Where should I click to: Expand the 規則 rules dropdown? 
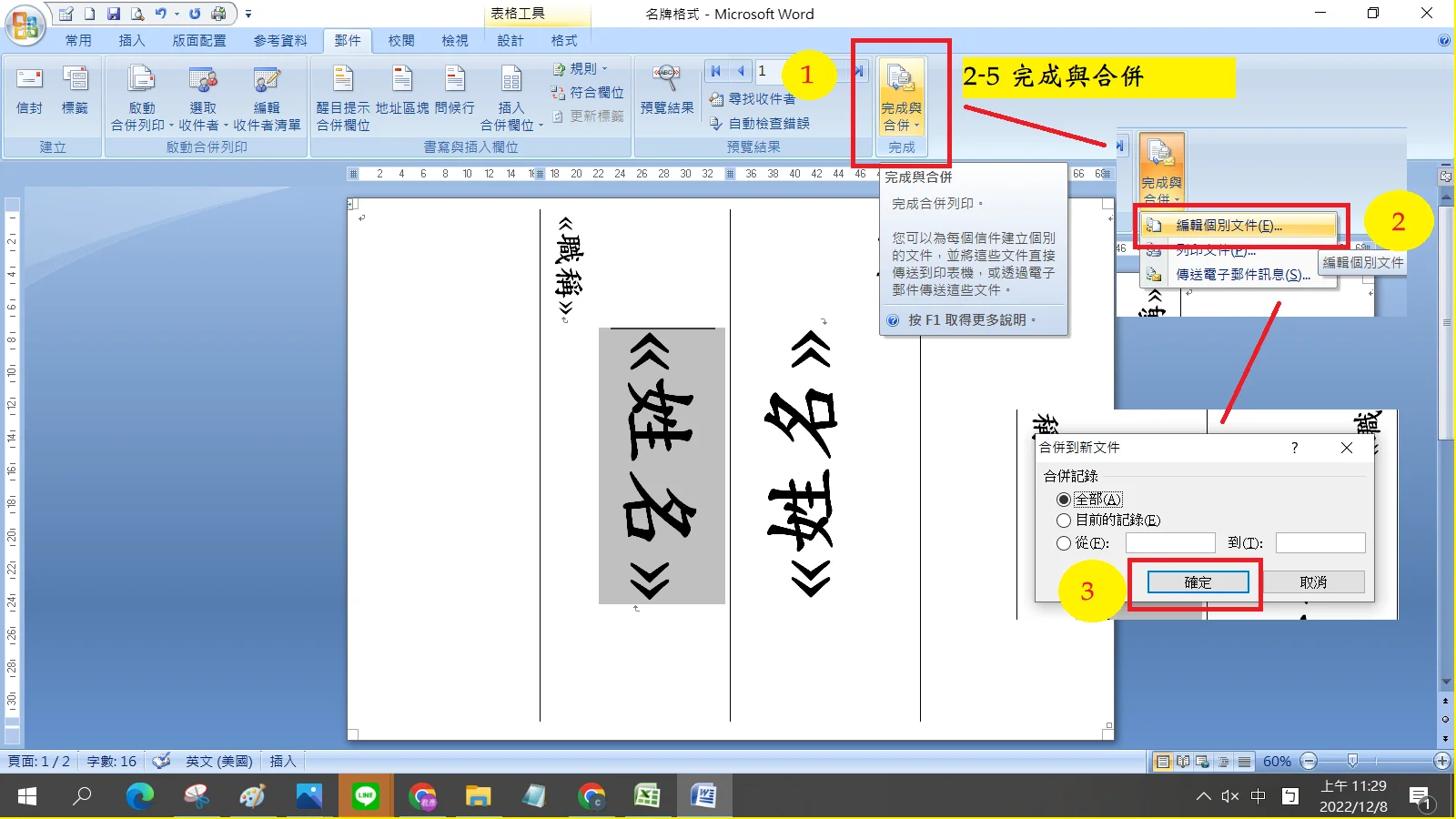pyautogui.click(x=582, y=69)
